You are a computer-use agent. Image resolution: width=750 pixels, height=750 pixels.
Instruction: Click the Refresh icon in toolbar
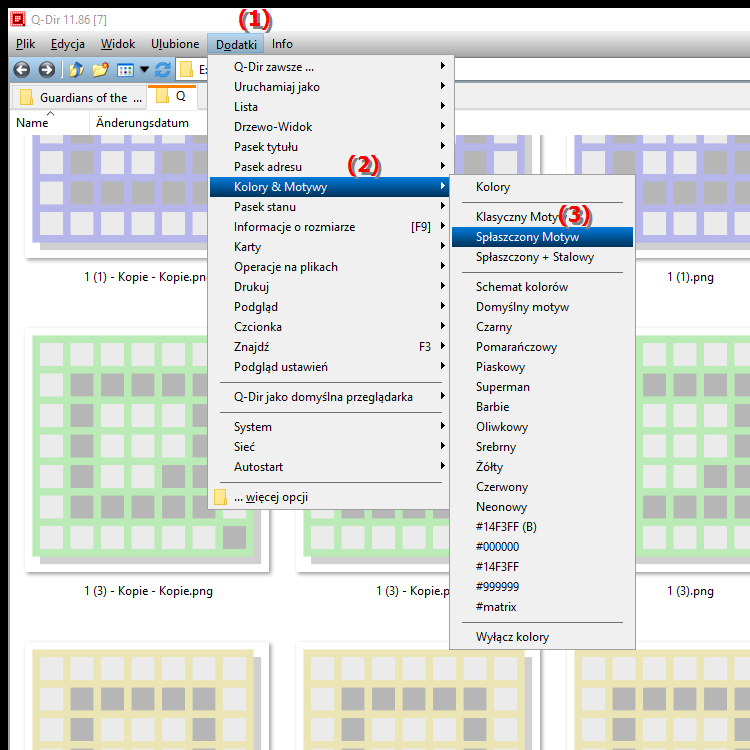163,70
